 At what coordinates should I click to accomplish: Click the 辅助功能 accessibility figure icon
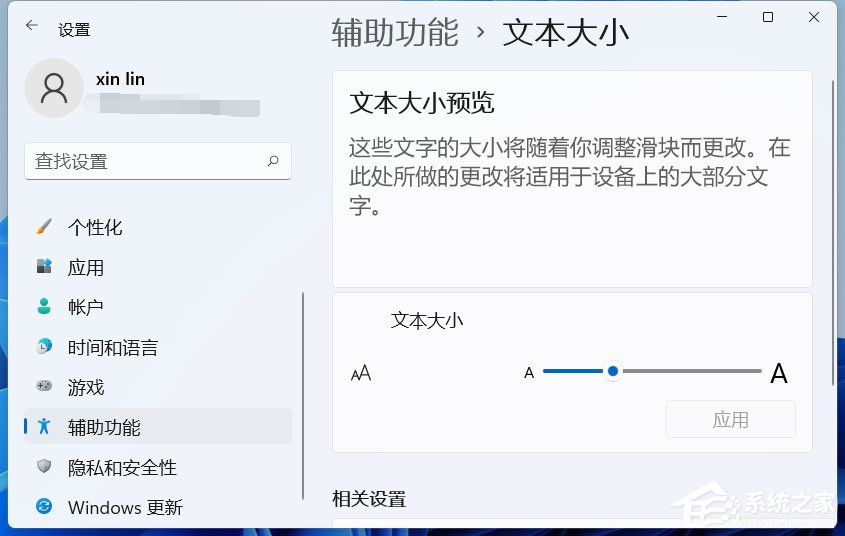pyautogui.click(x=44, y=426)
